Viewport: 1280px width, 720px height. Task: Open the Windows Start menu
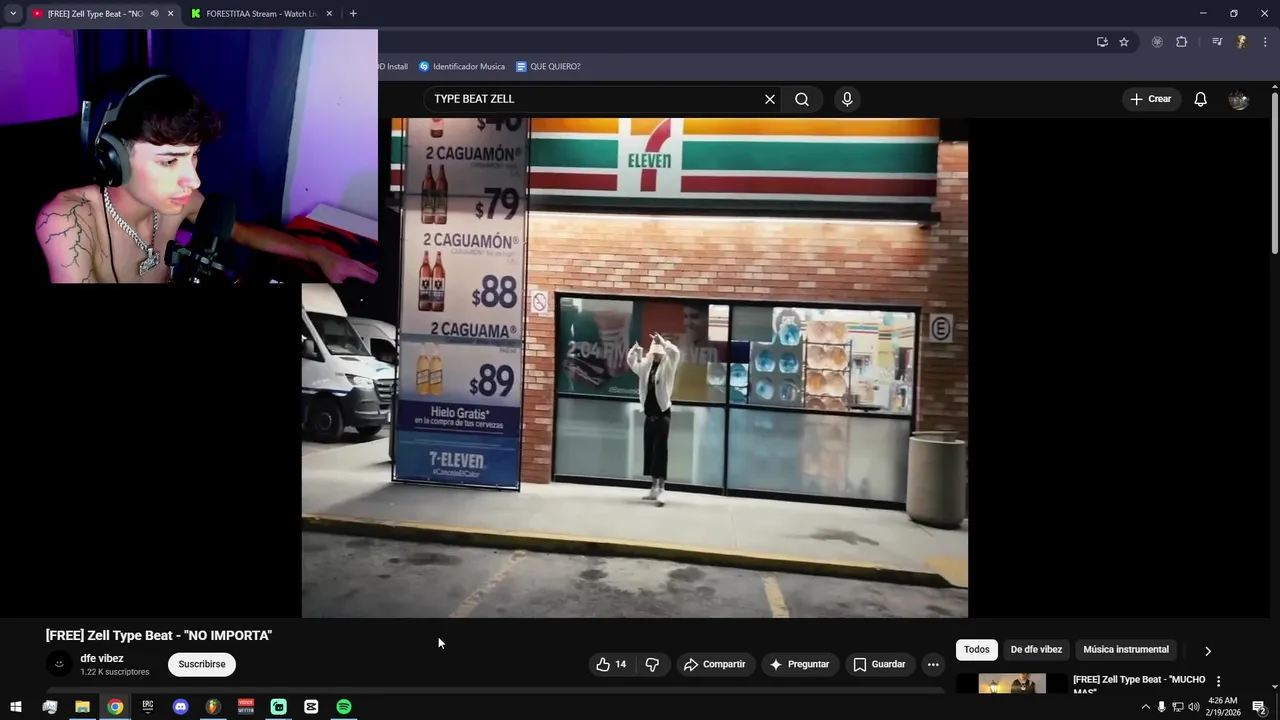tap(16, 707)
